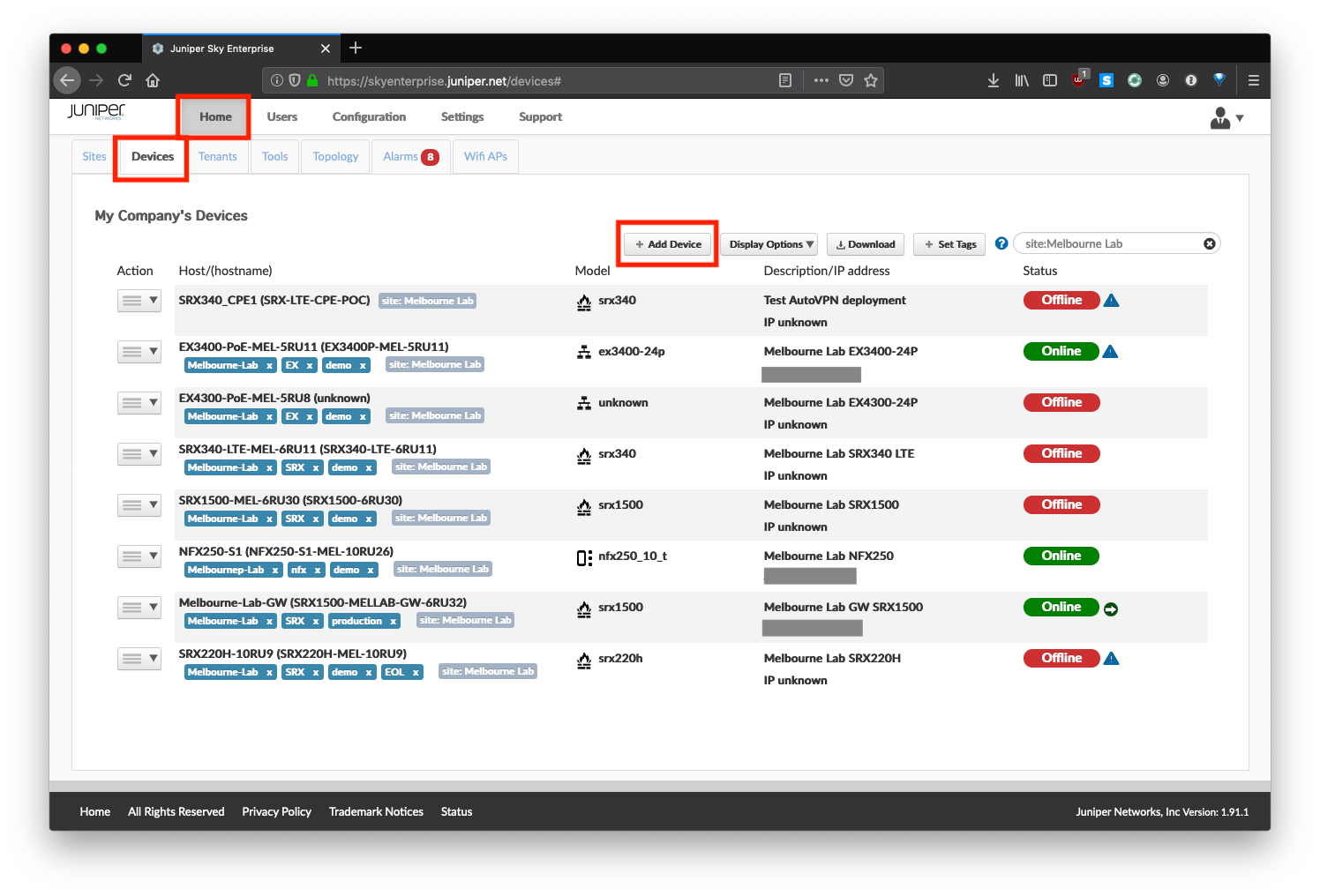Click the warning triangle on EX3400-PoE-MEL-5RU11 row
Screen dimensions: 1320x896
pos(1111,352)
